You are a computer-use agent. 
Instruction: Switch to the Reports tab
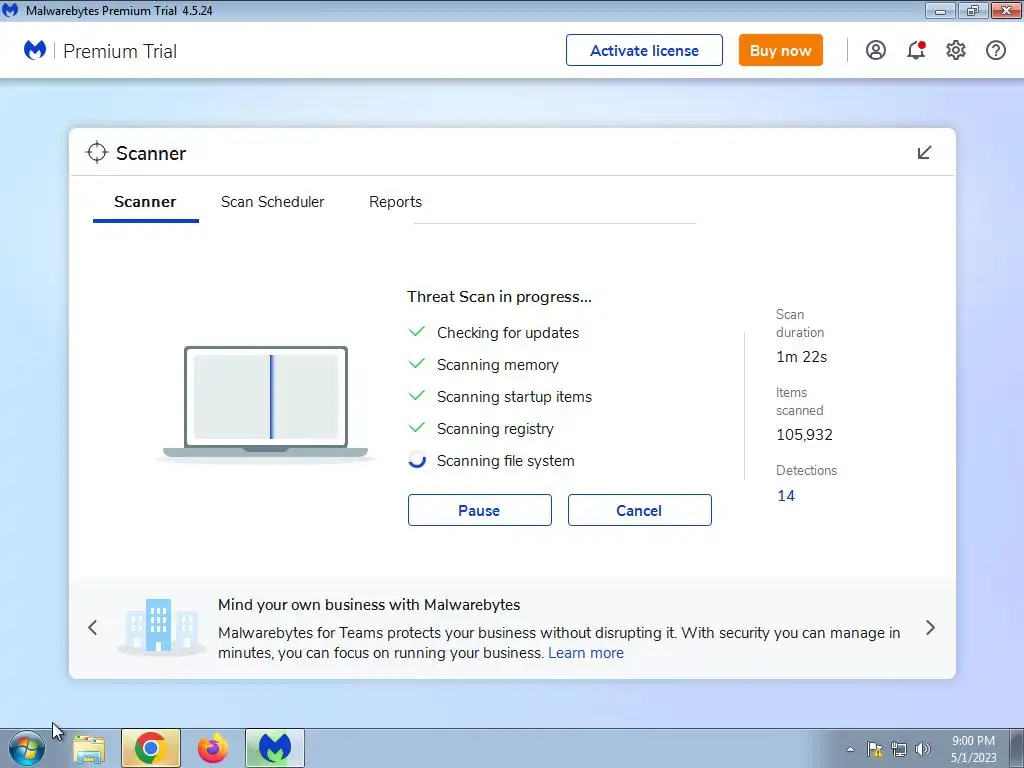[x=395, y=202]
